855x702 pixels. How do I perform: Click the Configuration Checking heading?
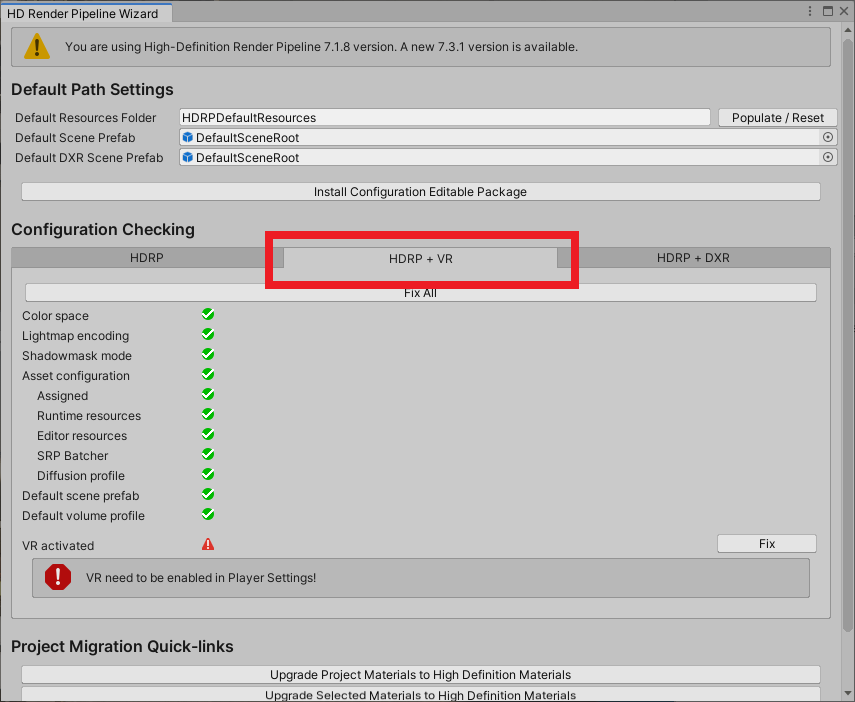point(103,230)
